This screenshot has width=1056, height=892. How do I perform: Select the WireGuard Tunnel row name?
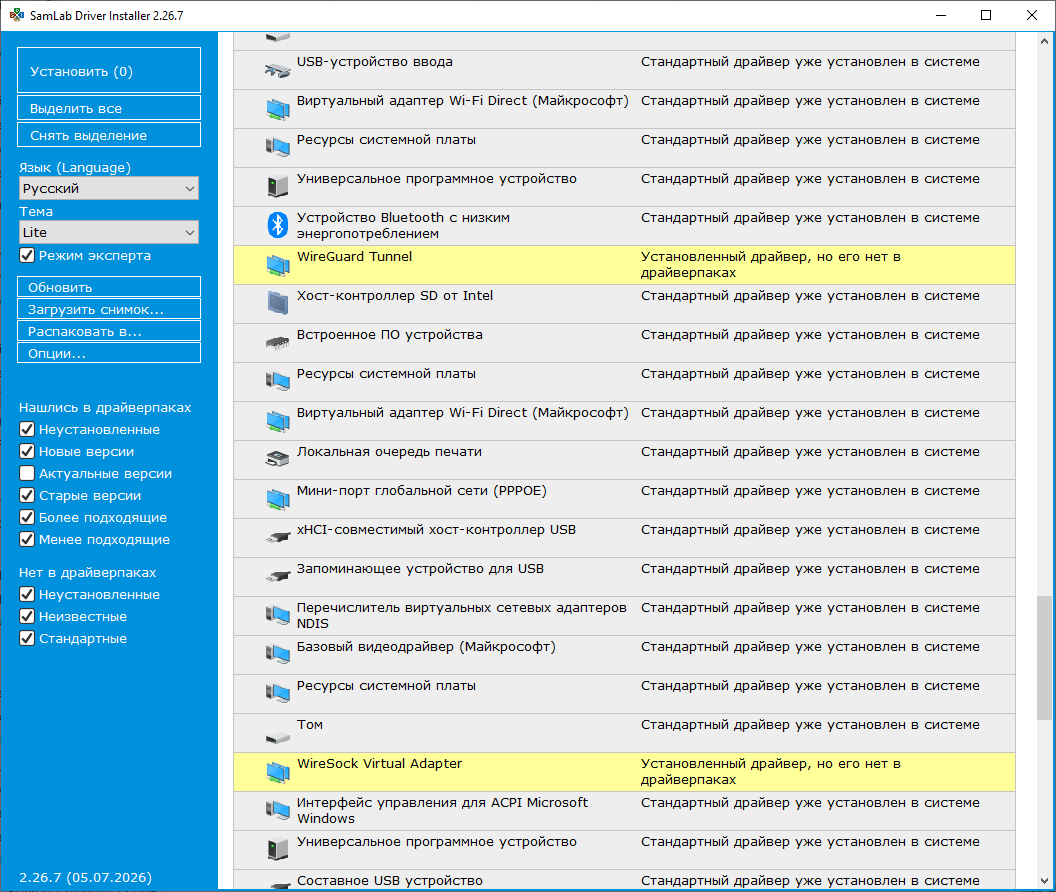pyautogui.click(x=354, y=257)
